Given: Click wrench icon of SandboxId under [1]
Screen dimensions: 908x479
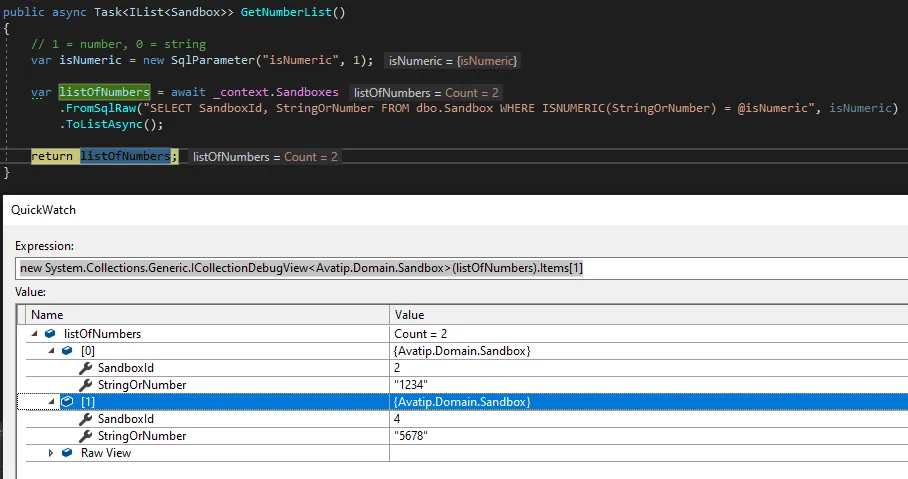Looking at the screenshot, I should [x=85, y=419].
